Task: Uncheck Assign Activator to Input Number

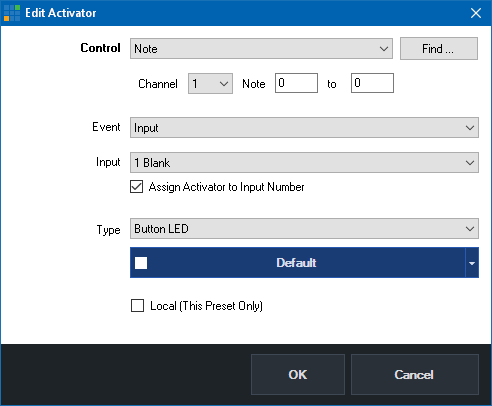Action: tap(137, 187)
